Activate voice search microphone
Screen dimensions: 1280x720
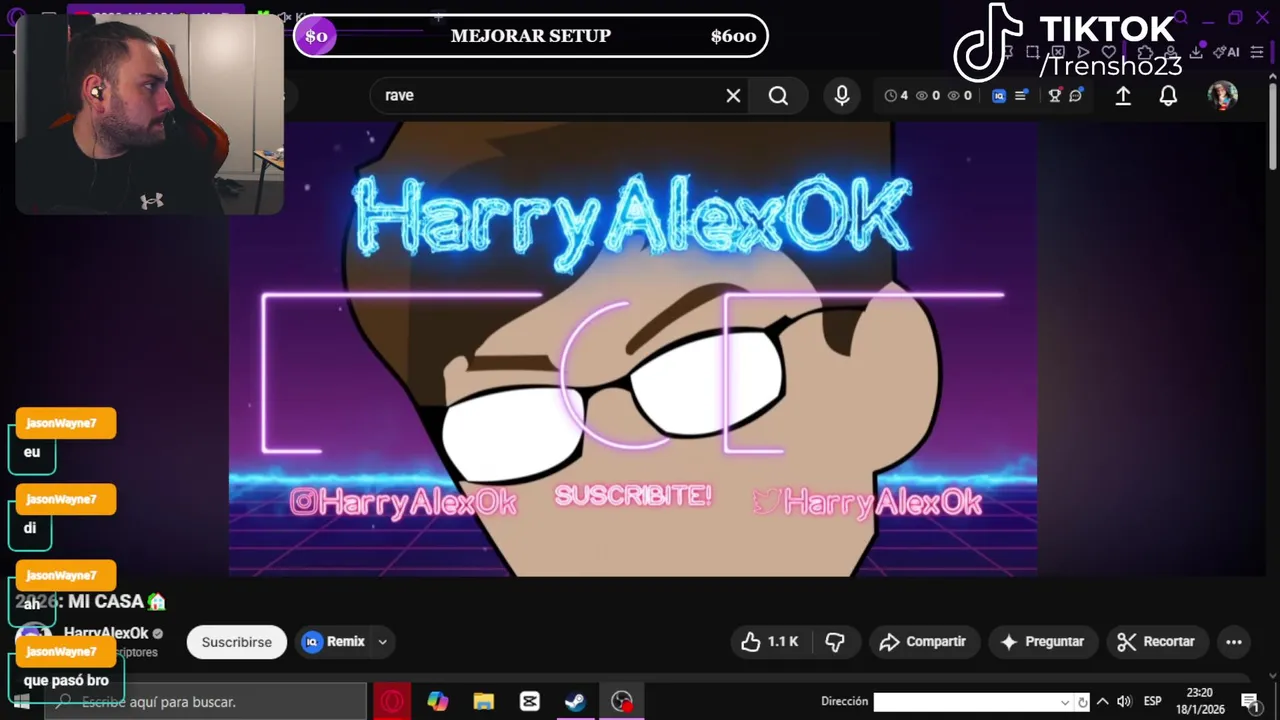click(x=842, y=95)
